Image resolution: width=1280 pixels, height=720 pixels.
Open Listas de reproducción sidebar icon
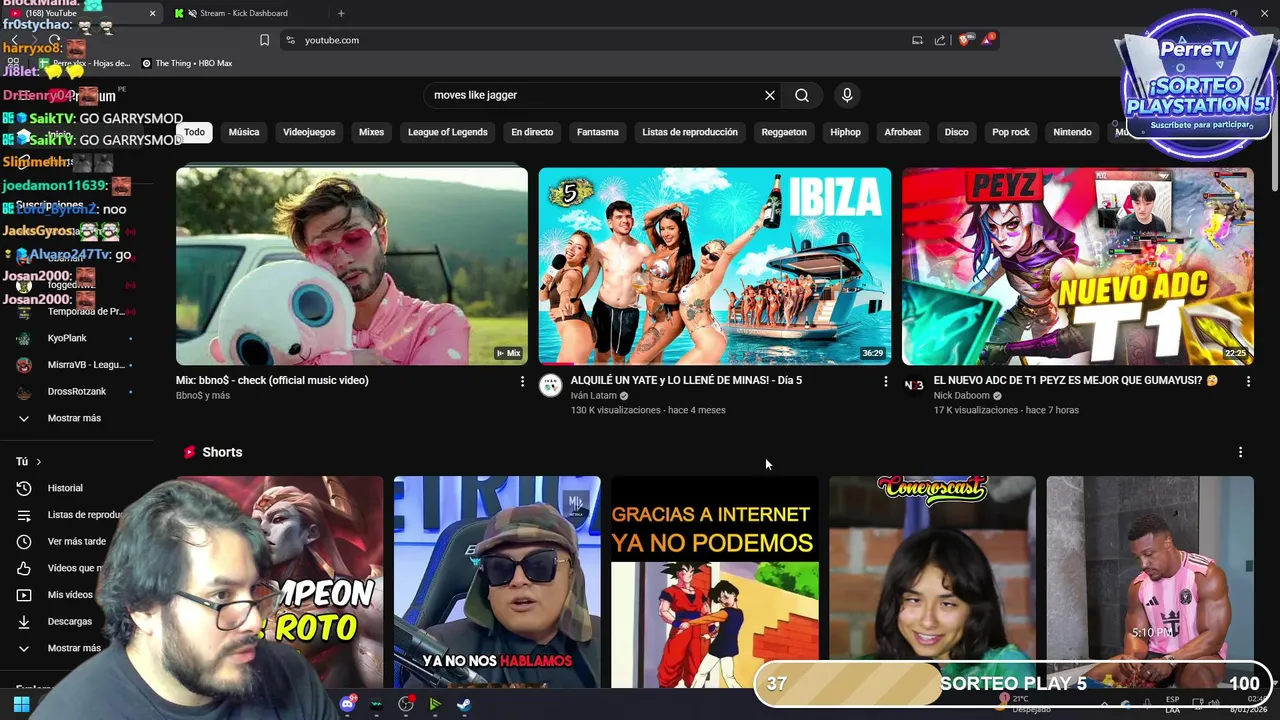24,515
